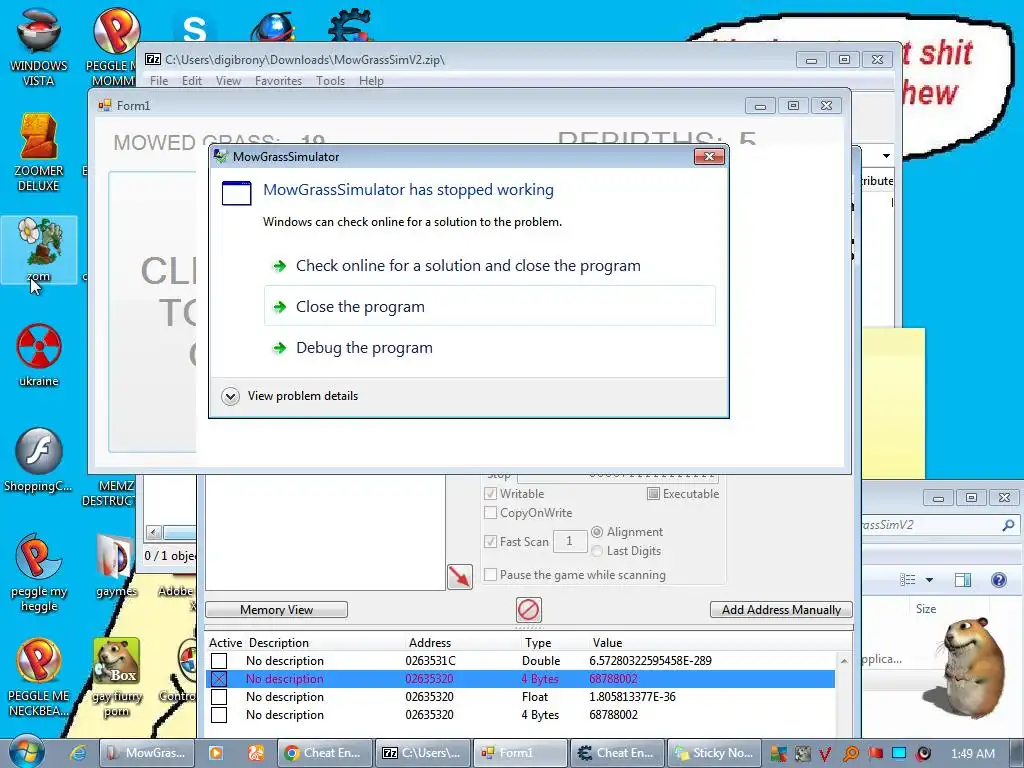Open the media player taskbar icon
Screen dimensions: 1024x768
tap(216, 753)
